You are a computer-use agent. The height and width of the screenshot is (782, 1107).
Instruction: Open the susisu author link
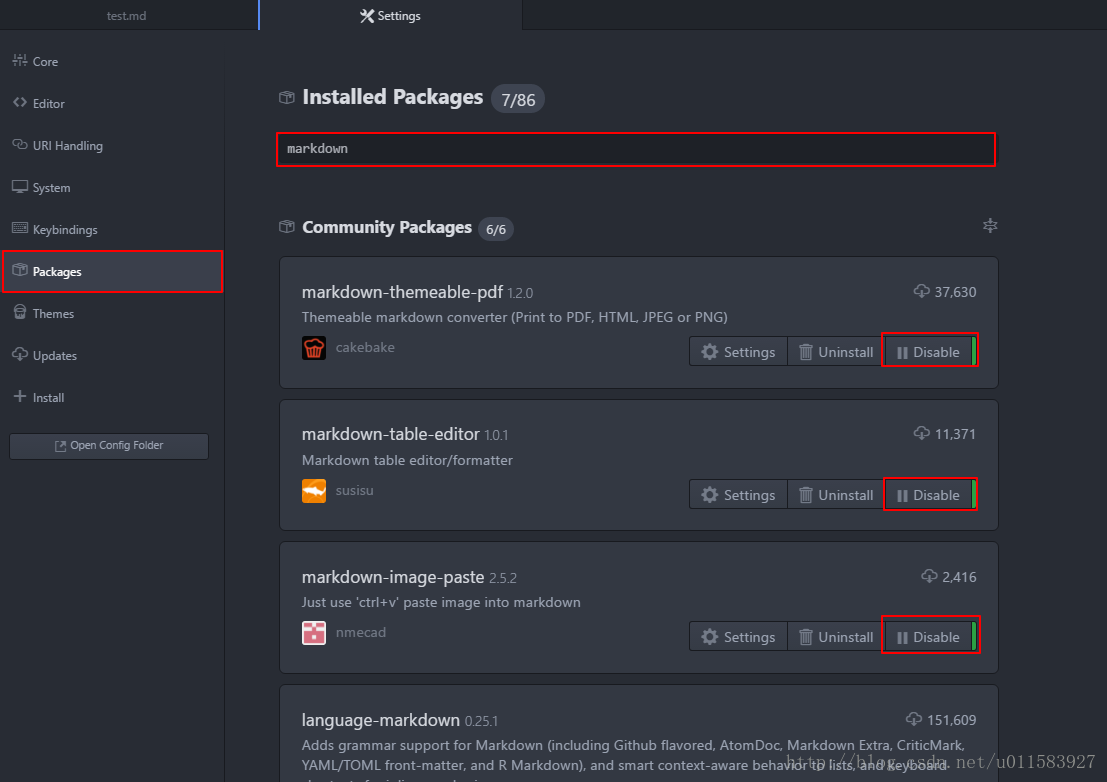pos(354,491)
